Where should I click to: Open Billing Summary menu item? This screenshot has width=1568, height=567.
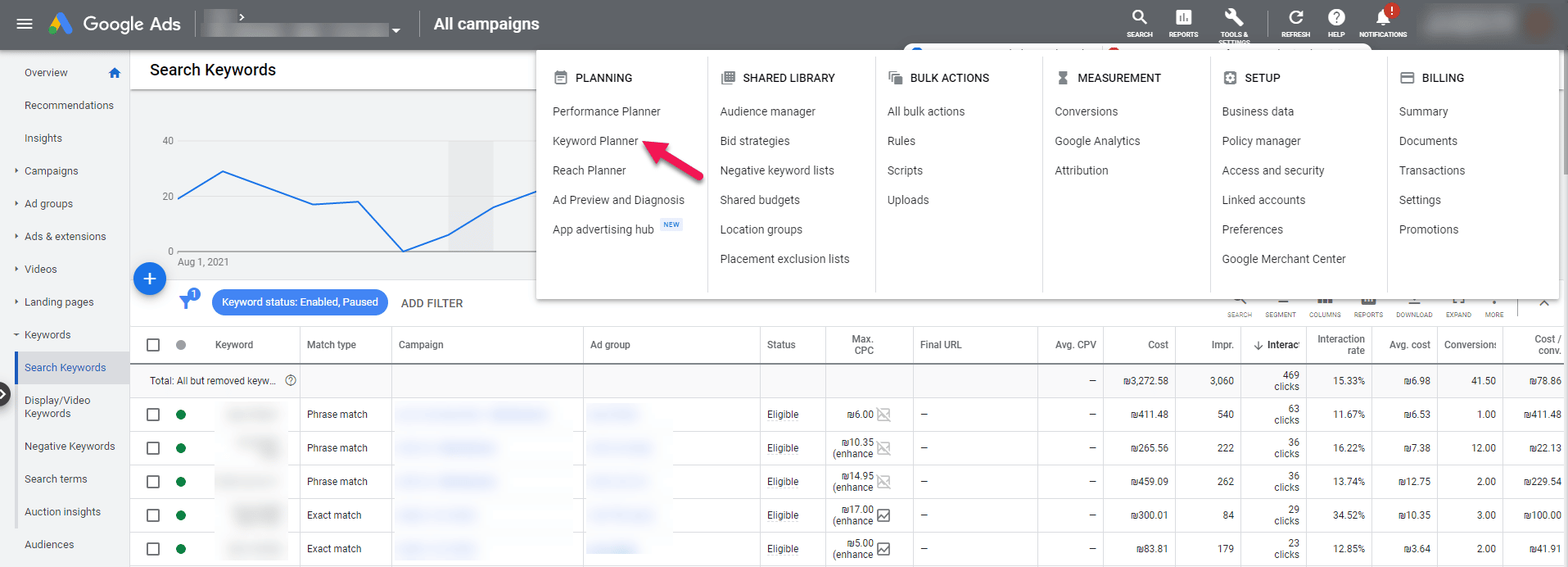(1423, 111)
